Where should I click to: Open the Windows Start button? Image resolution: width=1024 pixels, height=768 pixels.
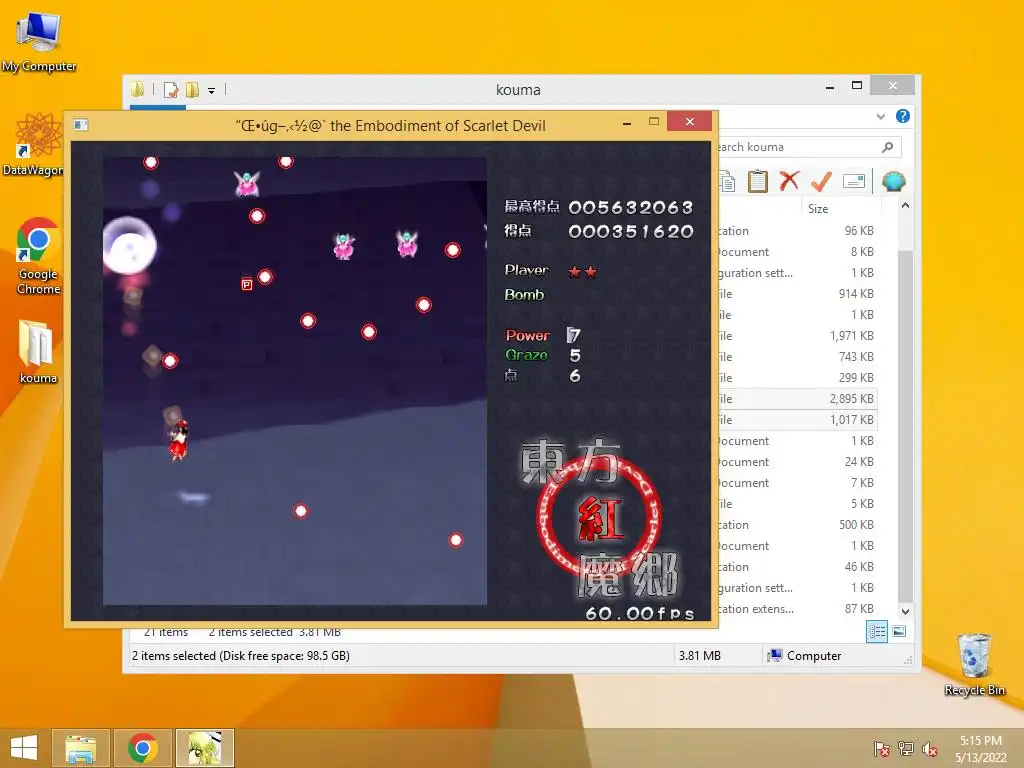click(24, 748)
